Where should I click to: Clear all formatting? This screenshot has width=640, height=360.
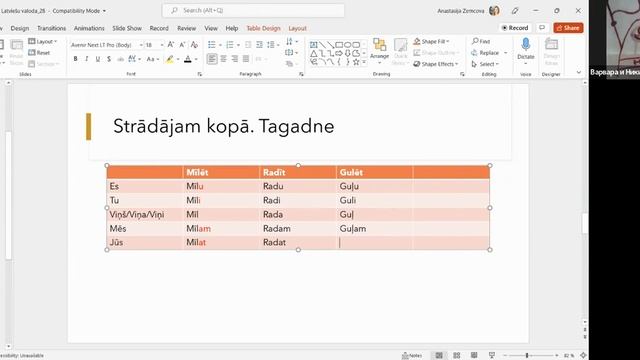point(194,44)
